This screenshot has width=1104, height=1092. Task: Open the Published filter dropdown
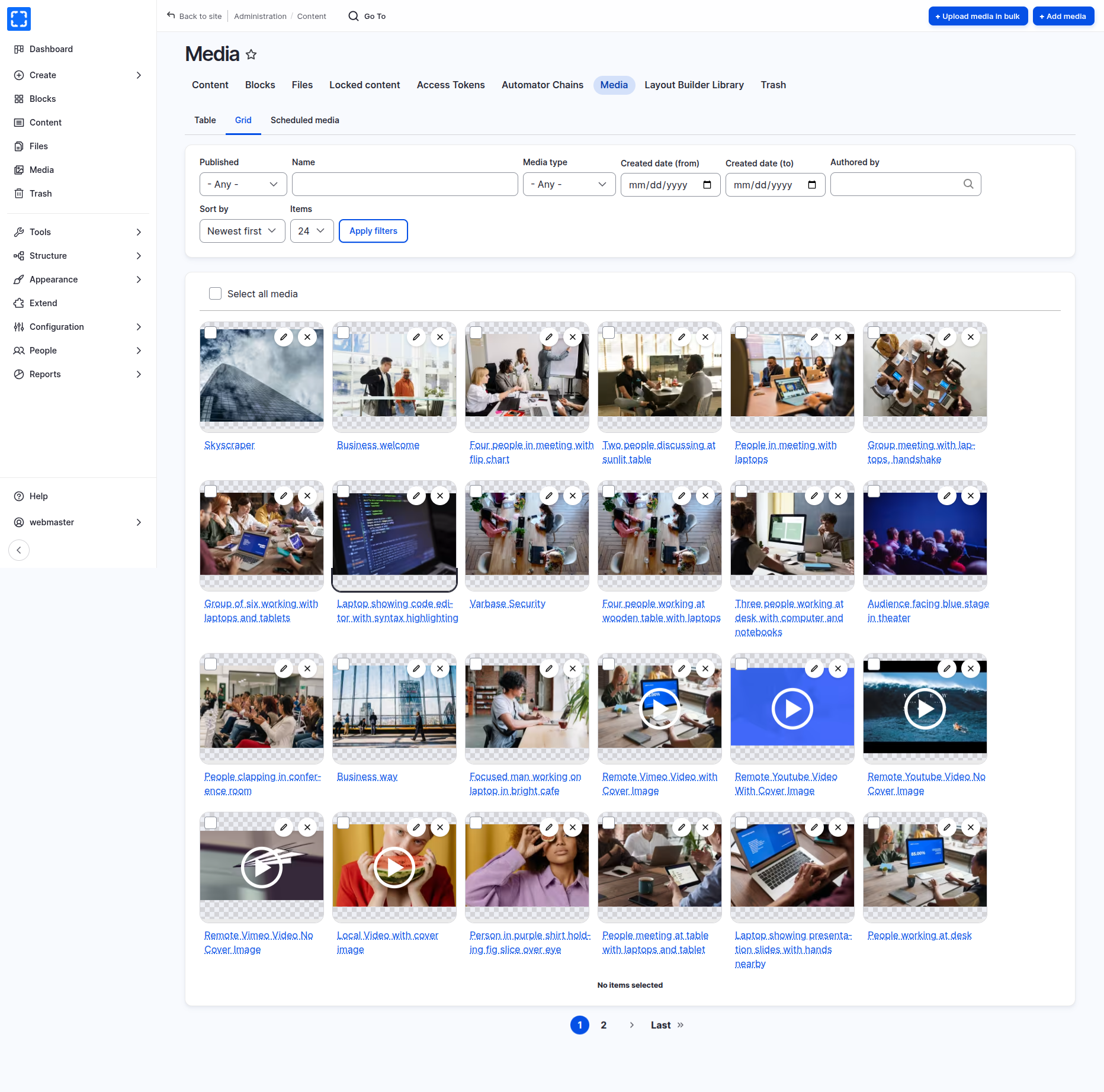pyautogui.click(x=243, y=184)
